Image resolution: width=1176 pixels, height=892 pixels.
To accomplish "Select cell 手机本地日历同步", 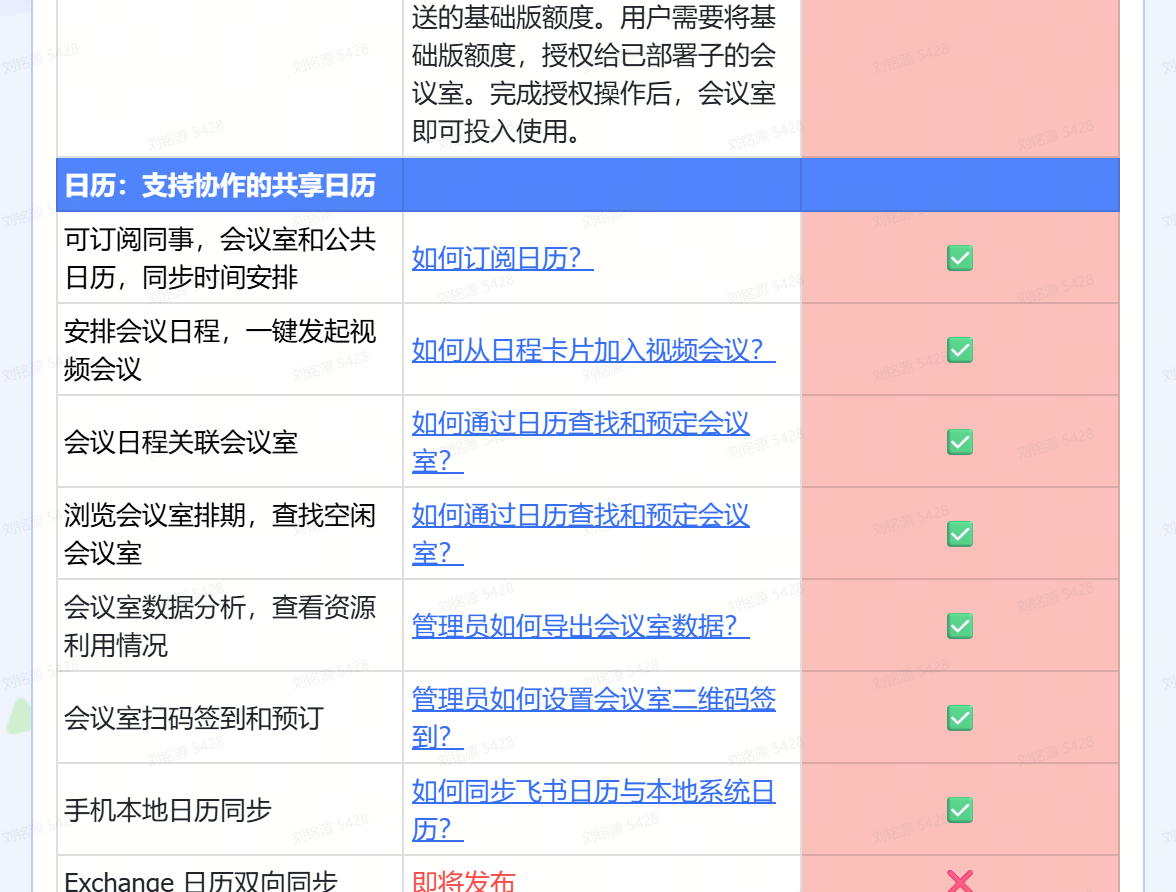I will click(x=230, y=809).
